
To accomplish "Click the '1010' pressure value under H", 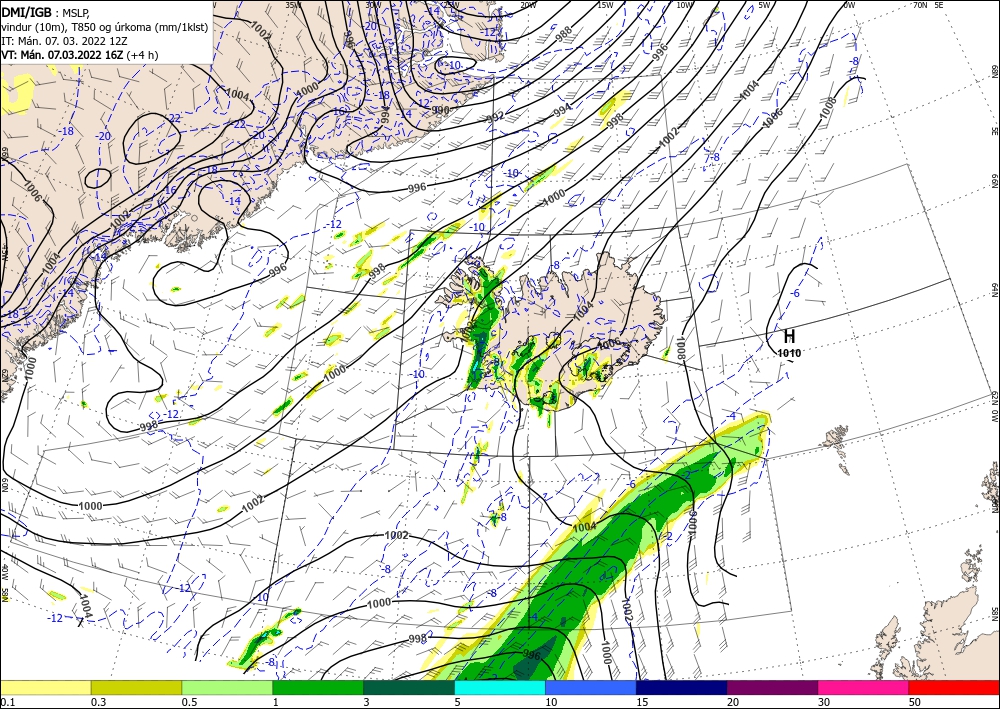I will (790, 353).
